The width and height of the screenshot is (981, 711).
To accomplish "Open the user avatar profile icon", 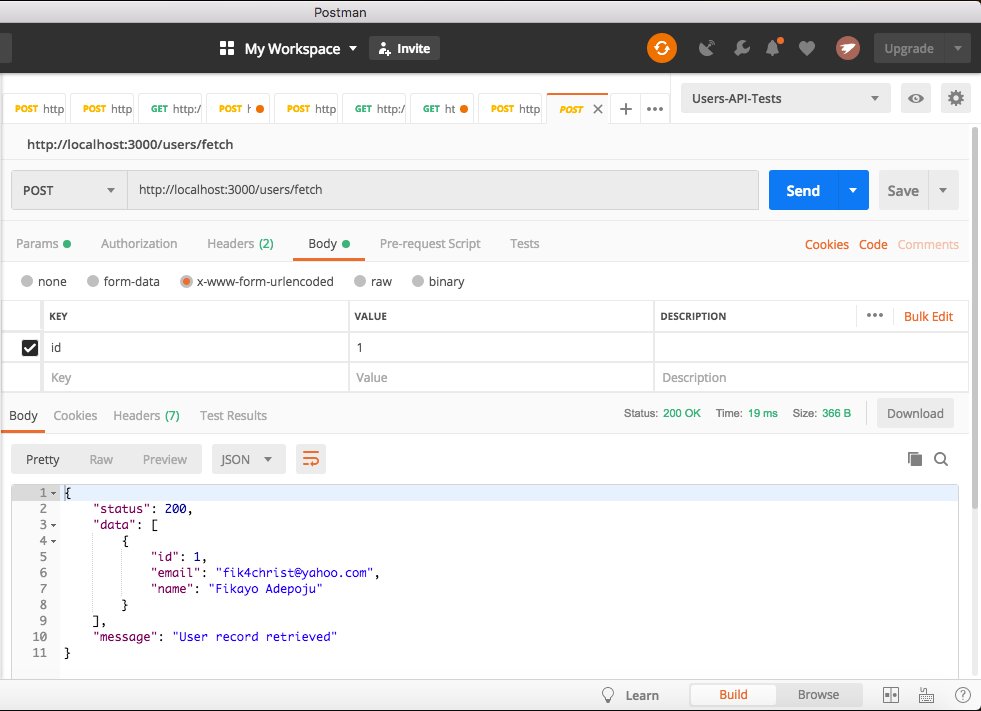I will click(x=847, y=48).
